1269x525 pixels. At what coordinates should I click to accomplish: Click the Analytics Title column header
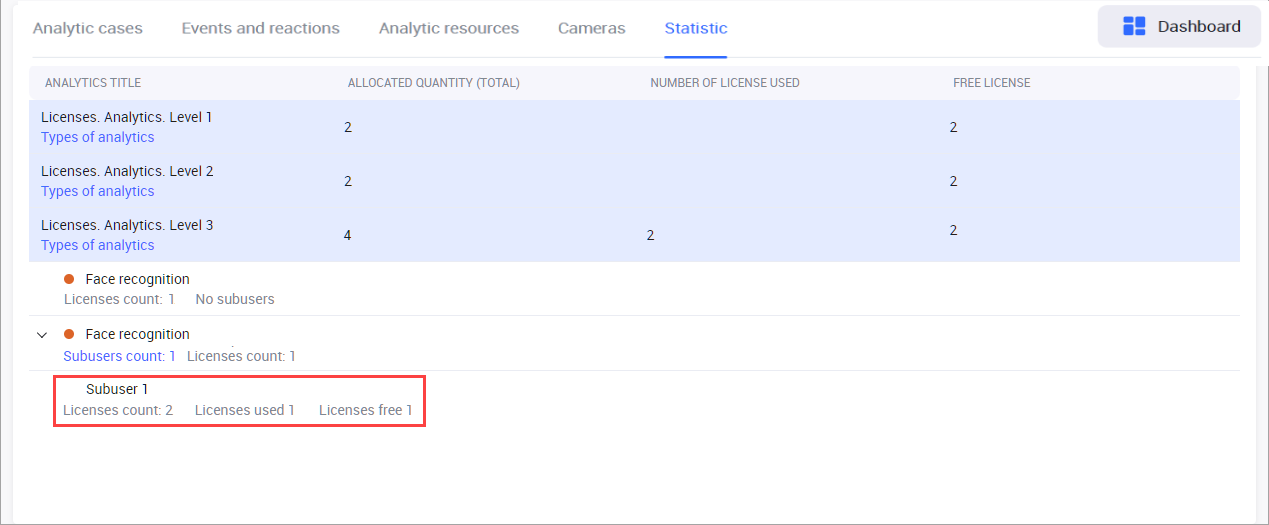93,83
